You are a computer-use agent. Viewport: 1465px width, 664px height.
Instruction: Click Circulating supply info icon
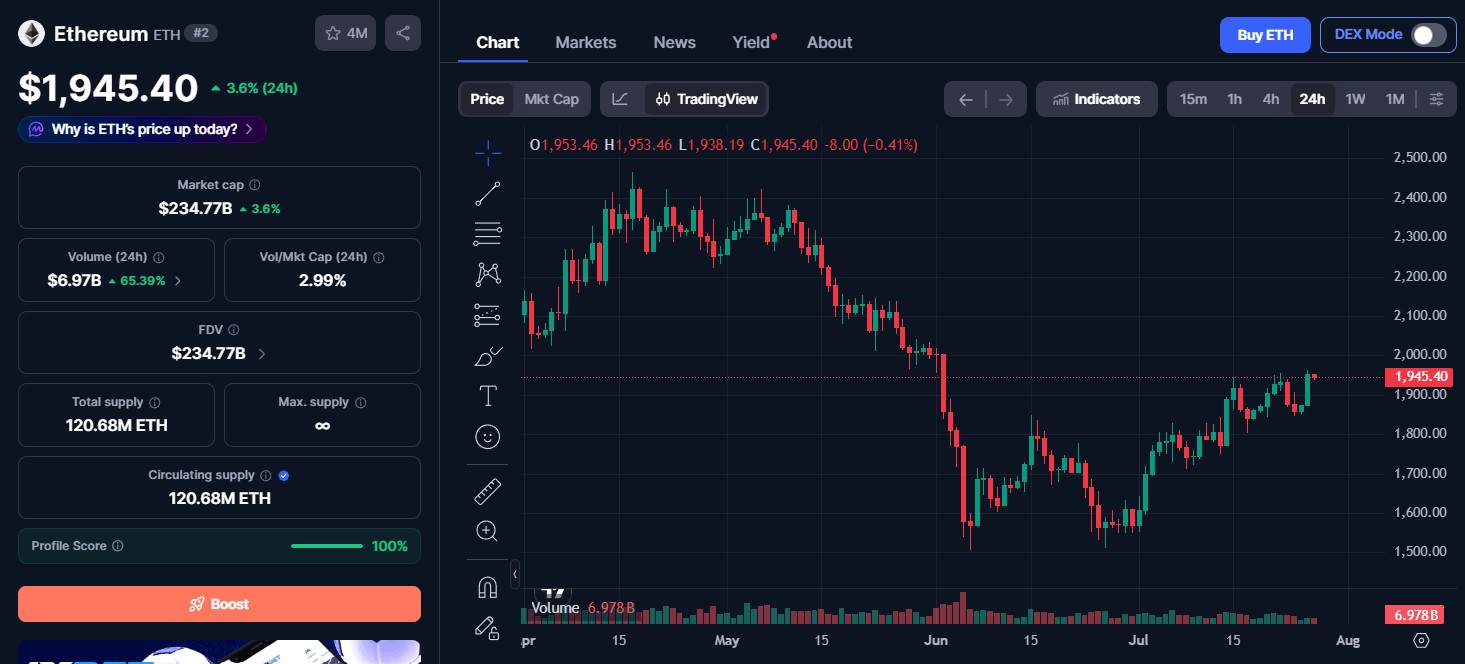click(265, 475)
